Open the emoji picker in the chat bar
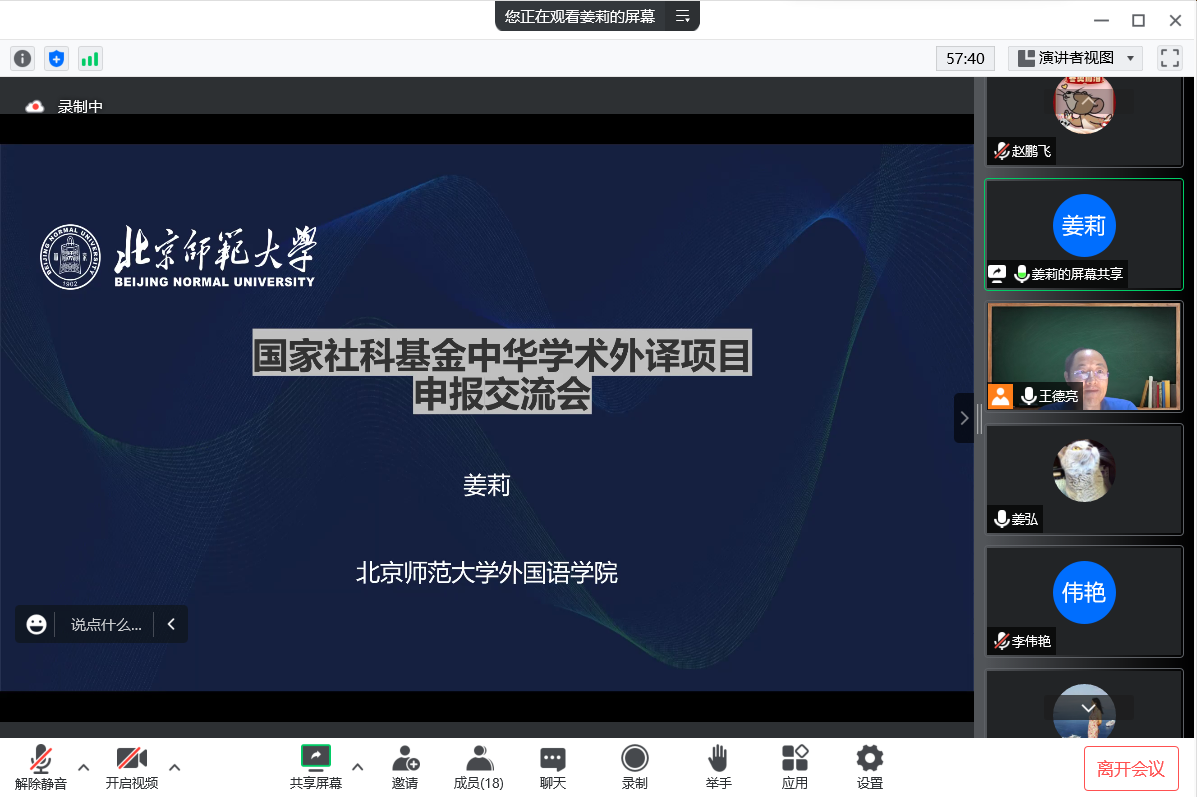 click(x=36, y=624)
